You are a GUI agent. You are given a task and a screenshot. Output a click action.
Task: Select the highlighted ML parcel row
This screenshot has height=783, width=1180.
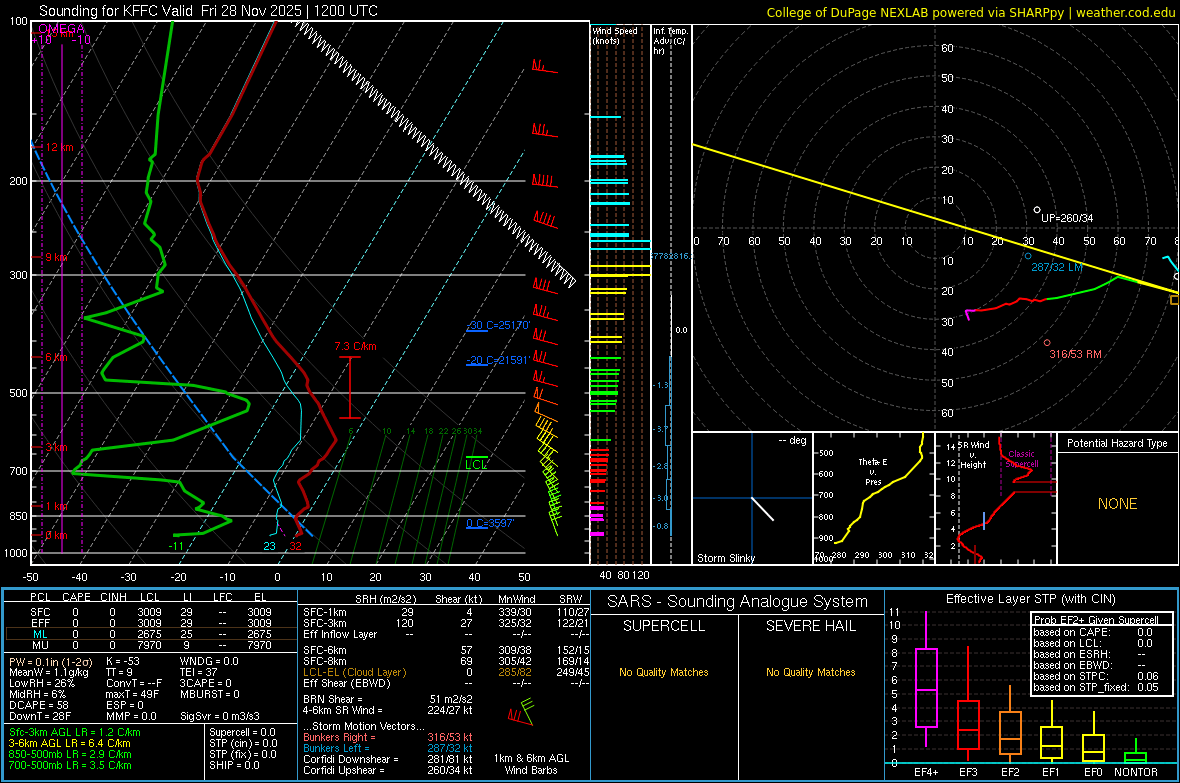click(x=151, y=634)
